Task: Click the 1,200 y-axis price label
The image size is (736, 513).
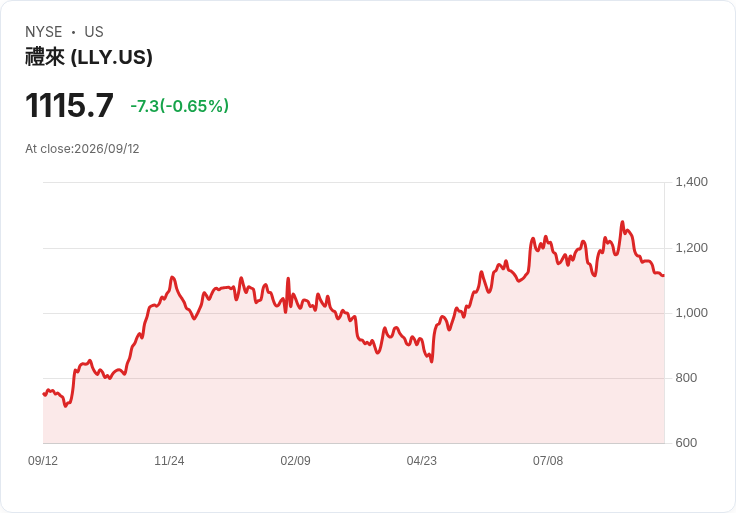Action: 691,248
